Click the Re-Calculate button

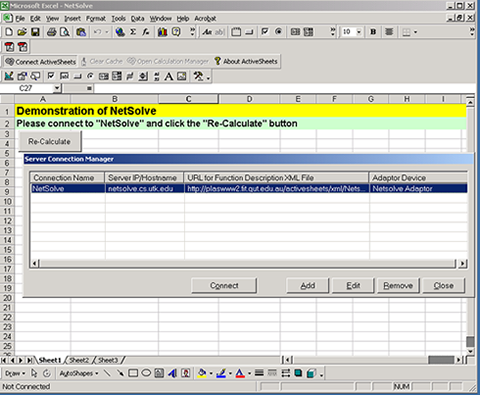pyautogui.click(x=49, y=141)
